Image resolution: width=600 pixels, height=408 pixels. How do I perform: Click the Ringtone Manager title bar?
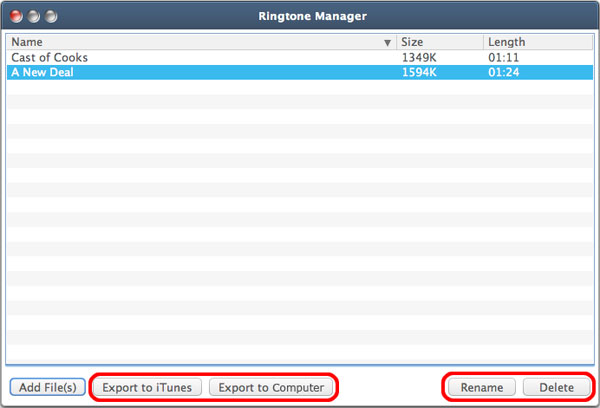click(300, 17)
